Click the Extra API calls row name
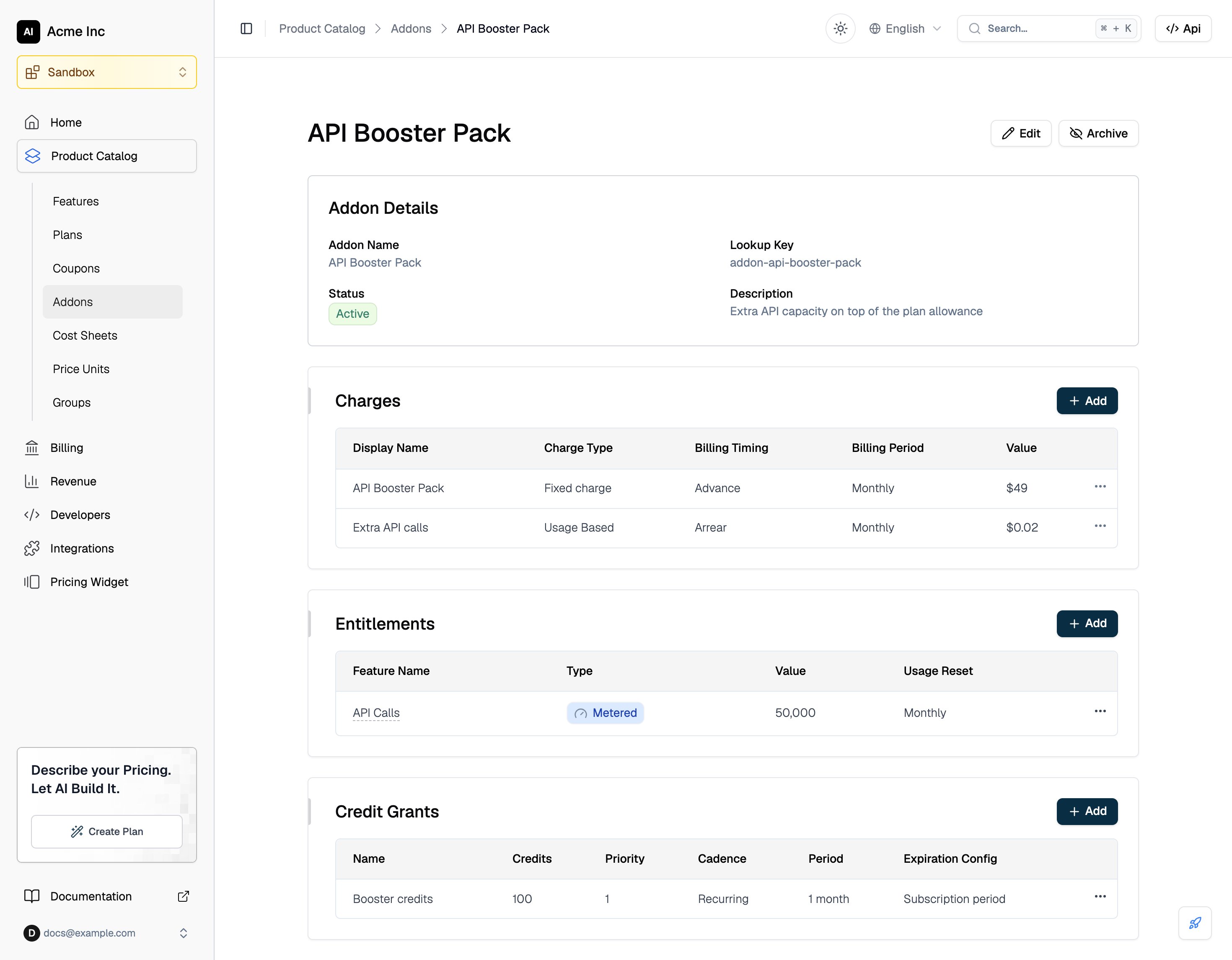 (x=391, y=528)
